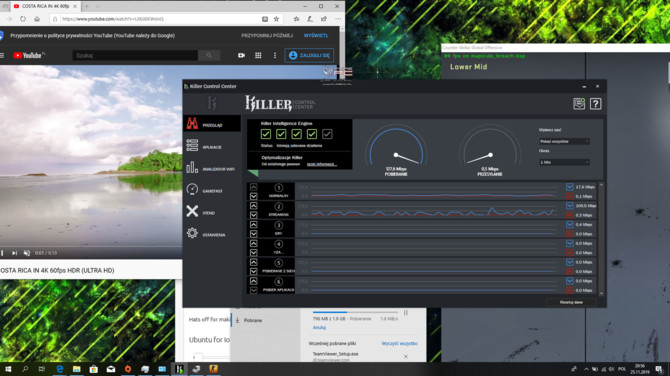Open the YouTube apps grid icon
670x376 pixels.
(x=258, y=55)
